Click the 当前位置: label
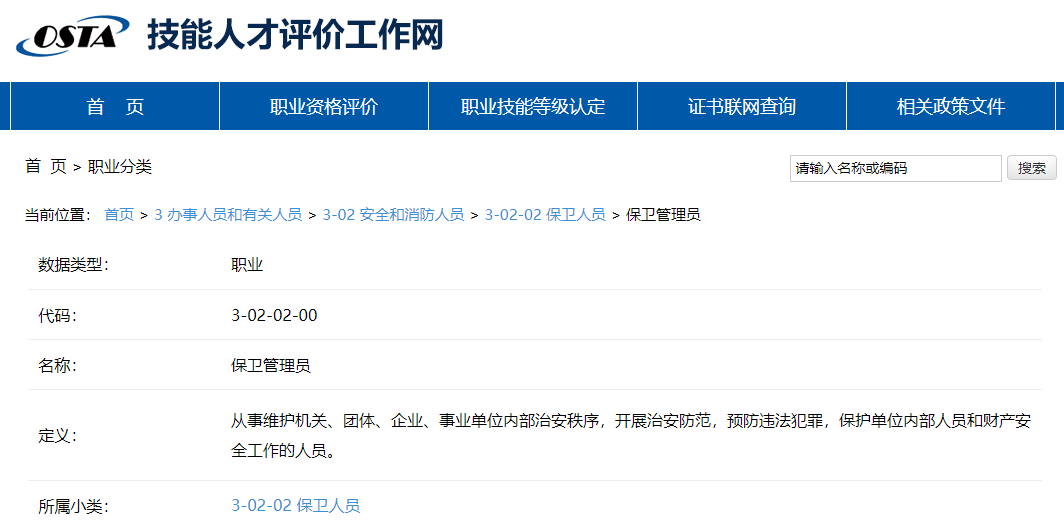This screenshot has height=524, width=1064. click(58, 215)
